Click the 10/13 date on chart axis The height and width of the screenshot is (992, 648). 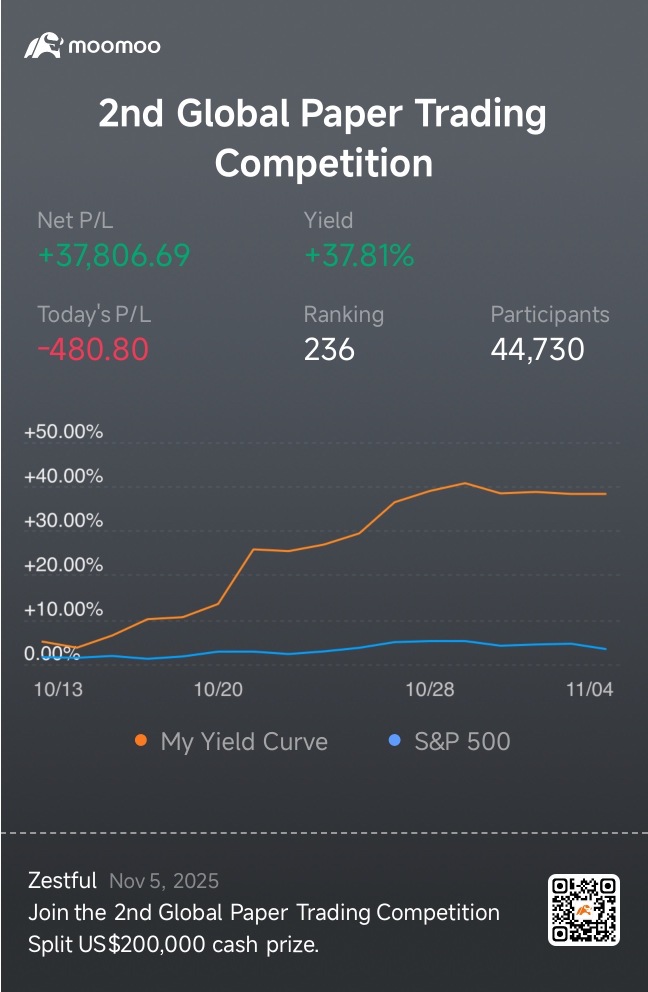pos(58,690)
